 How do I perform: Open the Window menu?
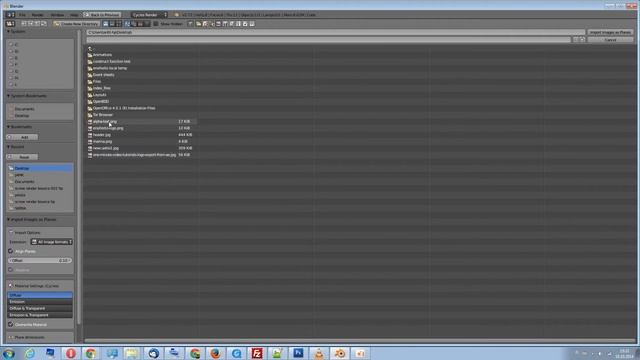57,15
